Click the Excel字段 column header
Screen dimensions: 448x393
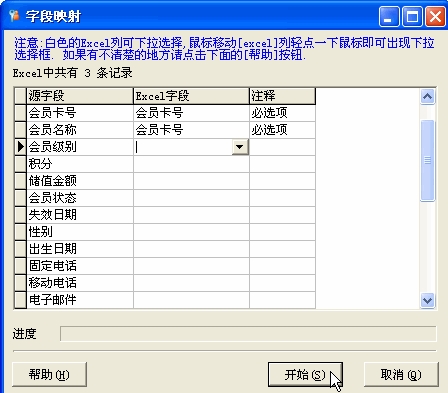click(191, 96)
